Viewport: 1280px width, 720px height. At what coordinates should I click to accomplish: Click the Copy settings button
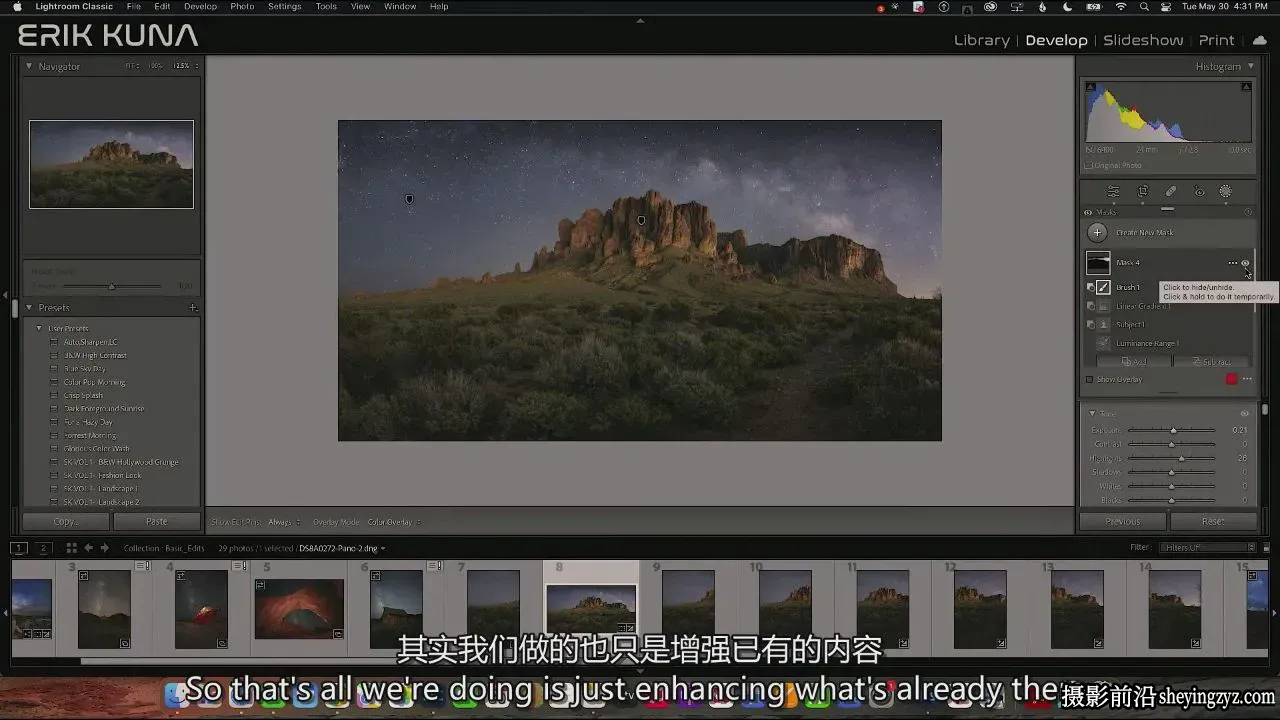[x=66, y=521]
